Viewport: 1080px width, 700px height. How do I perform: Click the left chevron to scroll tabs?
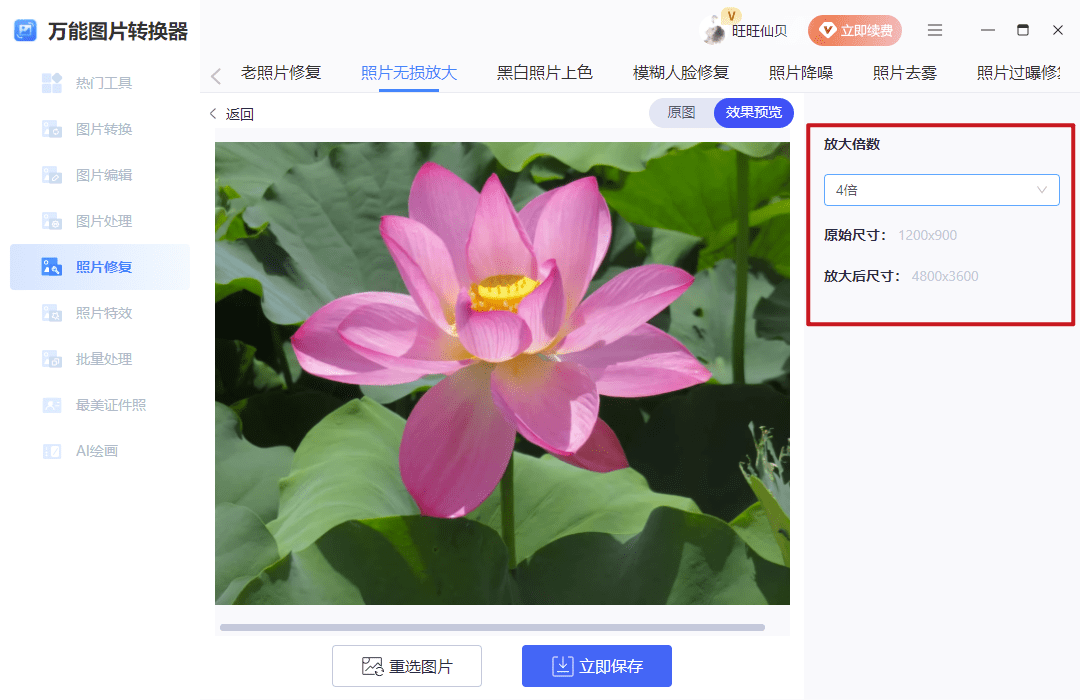215,72
